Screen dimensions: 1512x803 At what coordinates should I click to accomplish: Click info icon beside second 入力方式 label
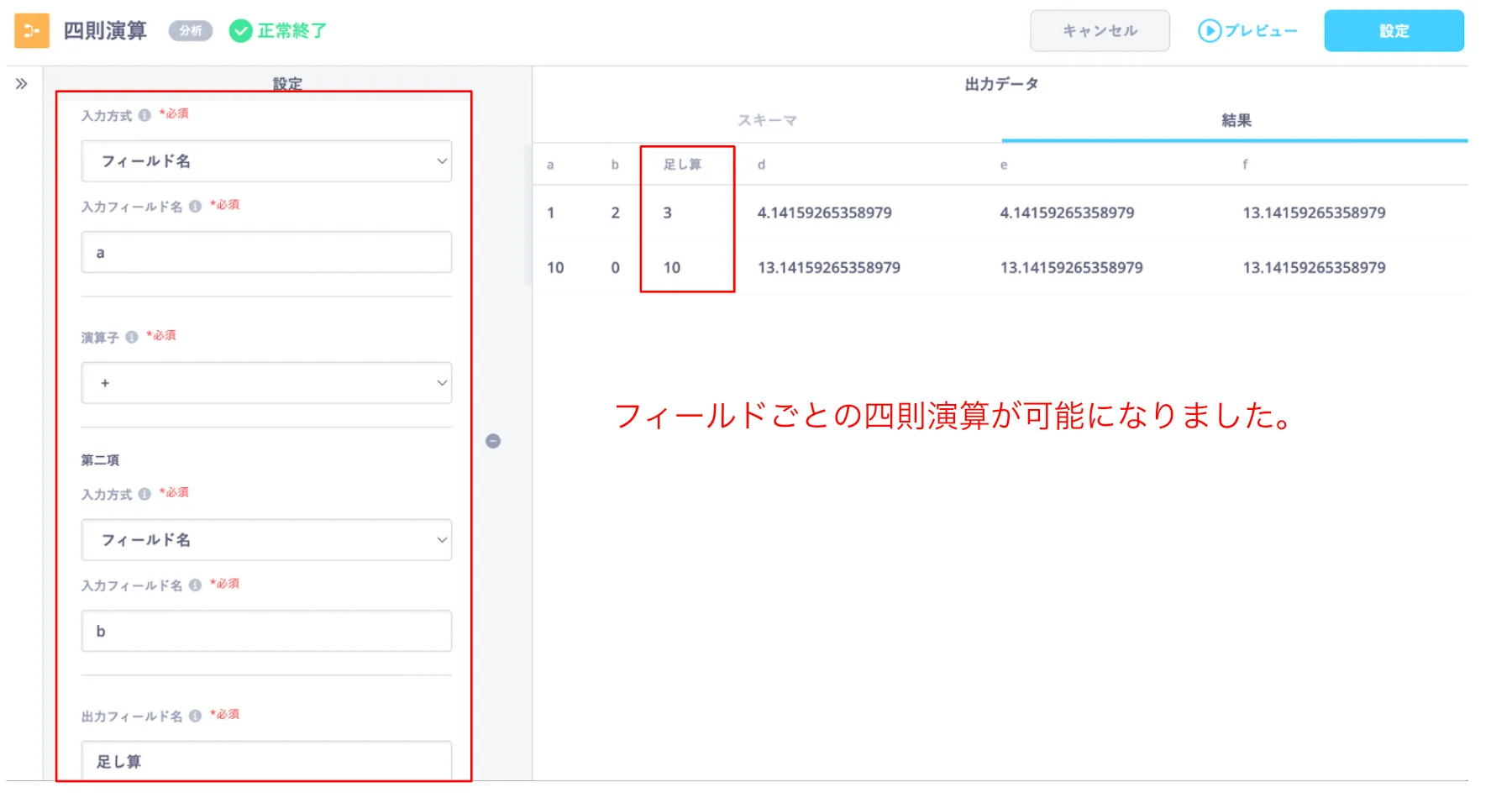click(144, 495)
